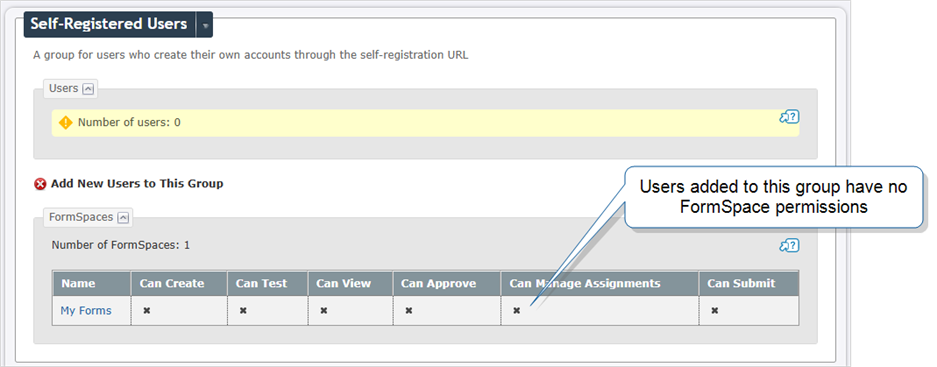Select the Self-Registered Users group title

(x=109, y=25)
